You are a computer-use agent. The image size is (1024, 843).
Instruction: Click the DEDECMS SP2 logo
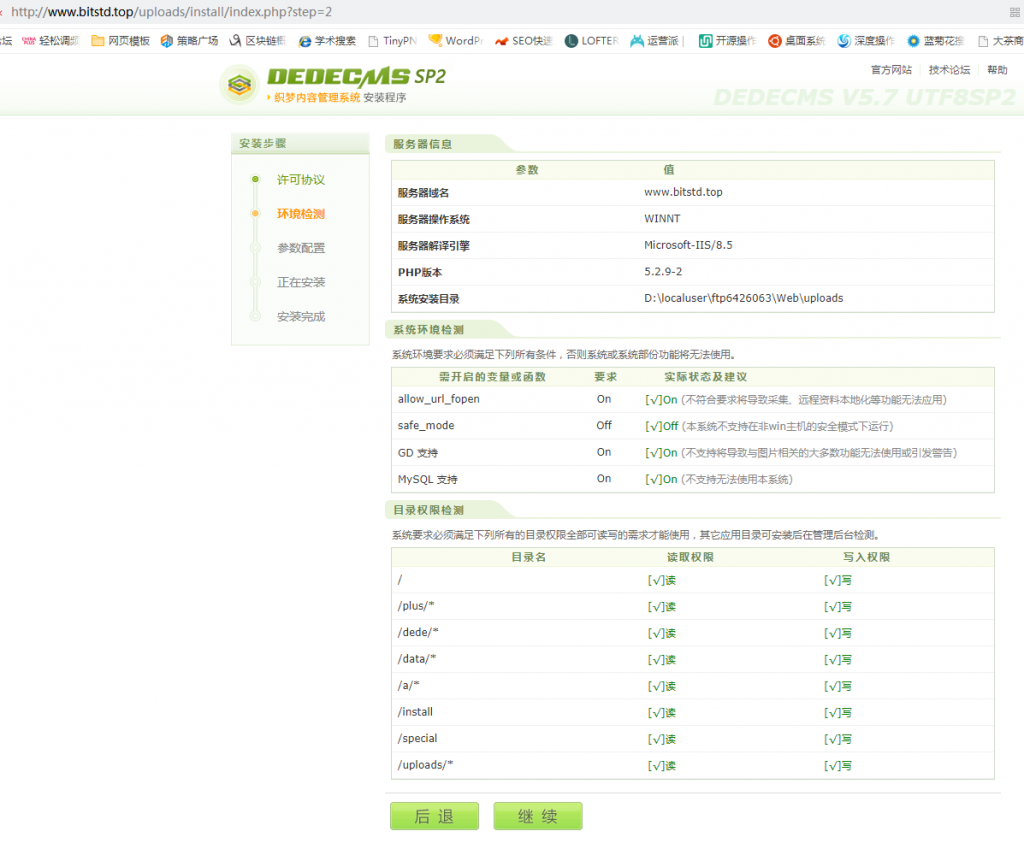pos(333,84)
